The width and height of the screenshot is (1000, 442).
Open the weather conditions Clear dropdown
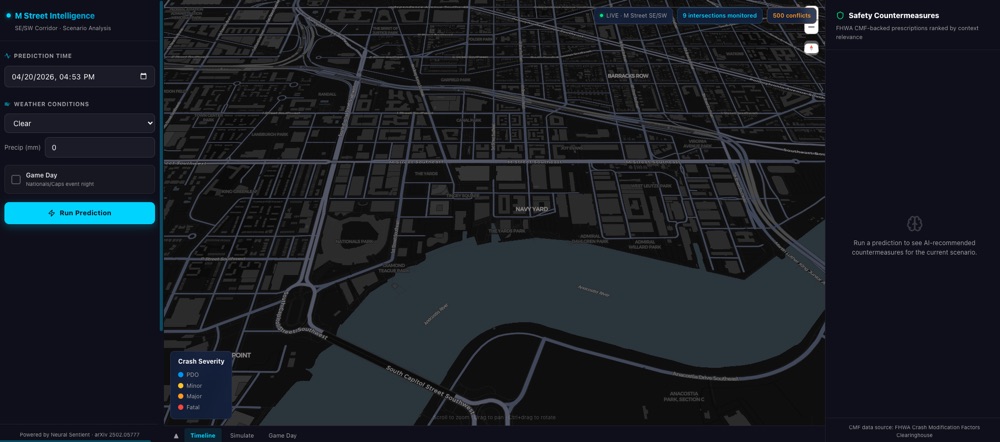(79, 123)
